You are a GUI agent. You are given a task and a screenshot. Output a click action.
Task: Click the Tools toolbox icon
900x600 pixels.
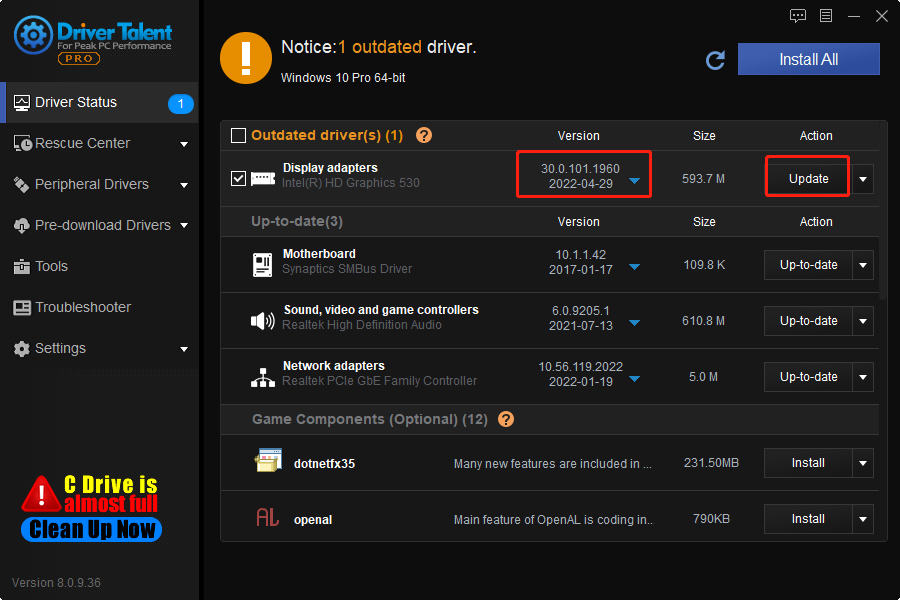pos(21,266)
